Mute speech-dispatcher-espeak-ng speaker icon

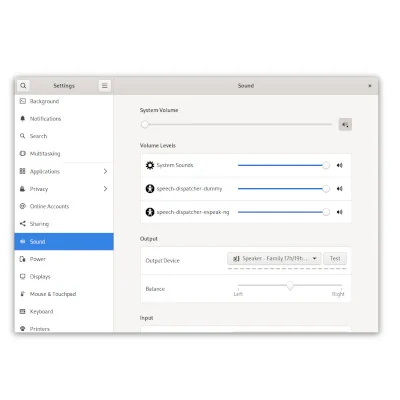pos(339,212)
